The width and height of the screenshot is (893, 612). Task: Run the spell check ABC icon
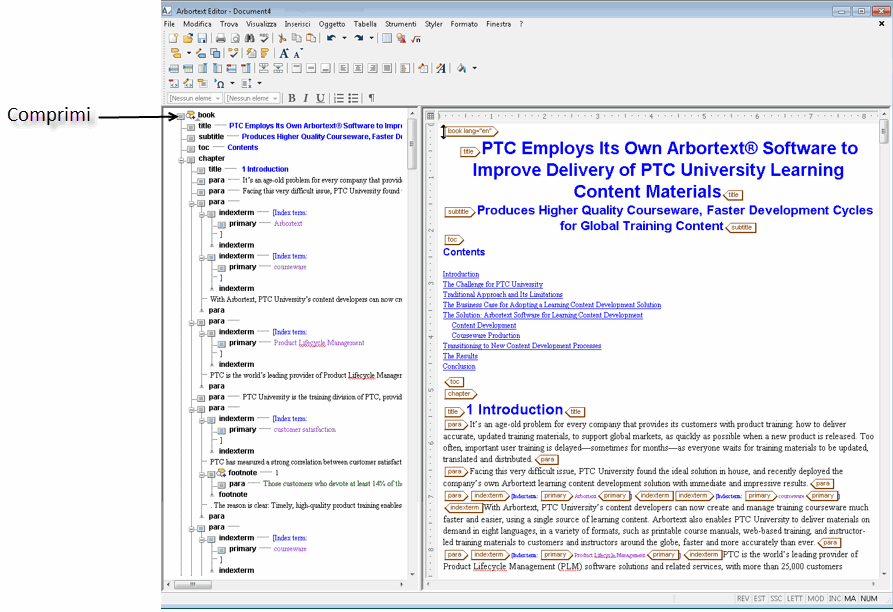264,38
